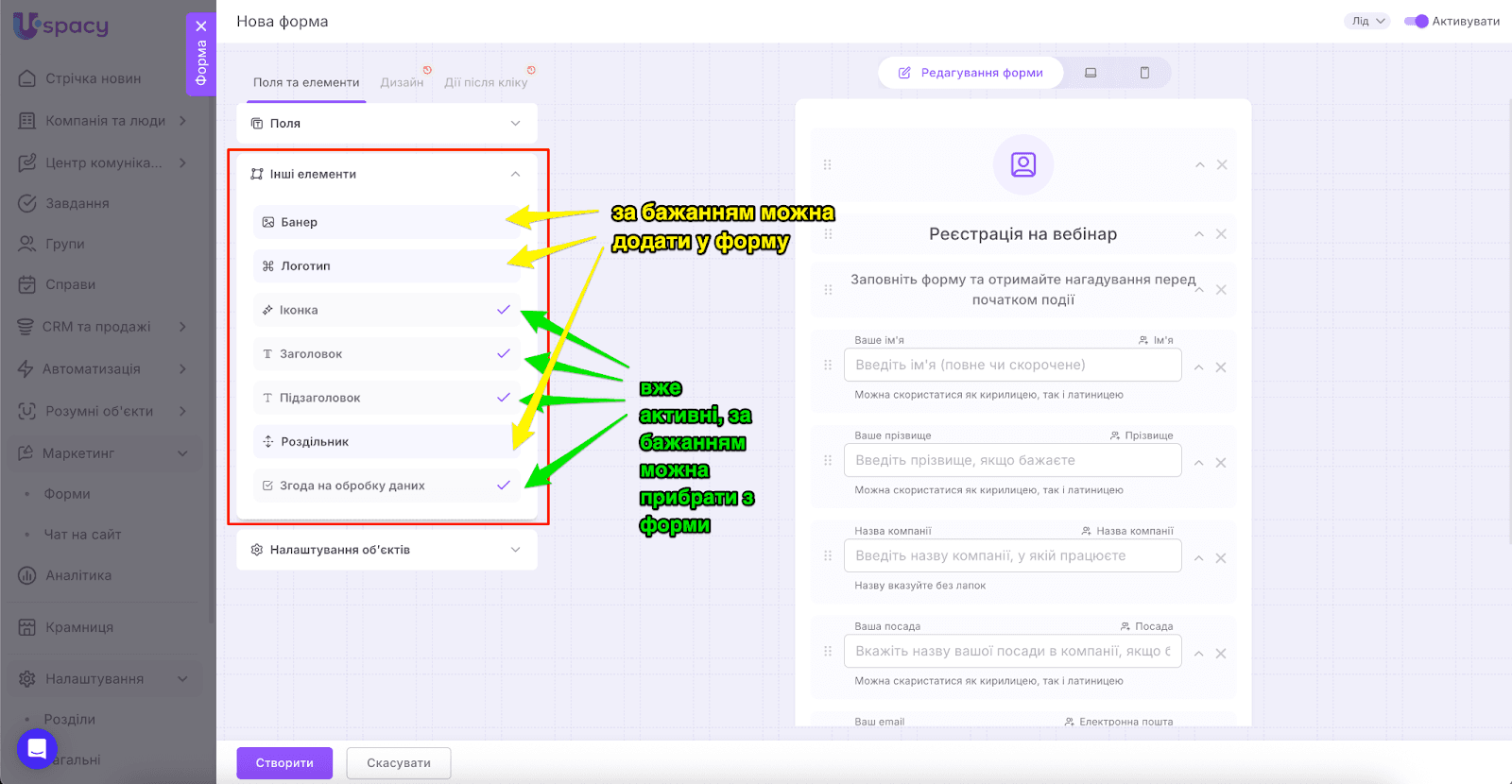Click Введіть ім'я input field
The image size is (1512, 784).
pos(1012,365)
